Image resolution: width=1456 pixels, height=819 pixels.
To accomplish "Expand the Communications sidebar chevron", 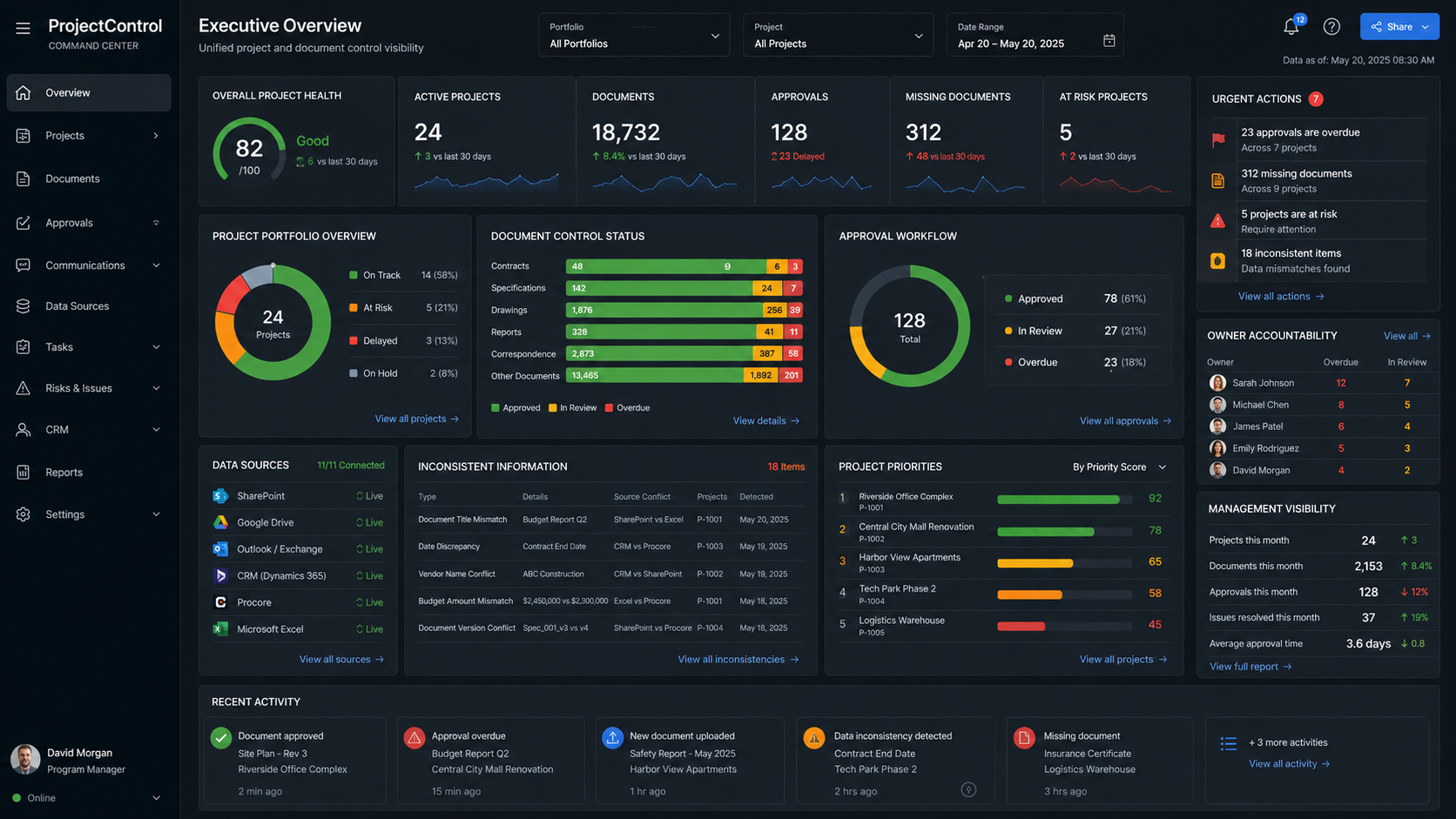I will (x=156, y=265).
